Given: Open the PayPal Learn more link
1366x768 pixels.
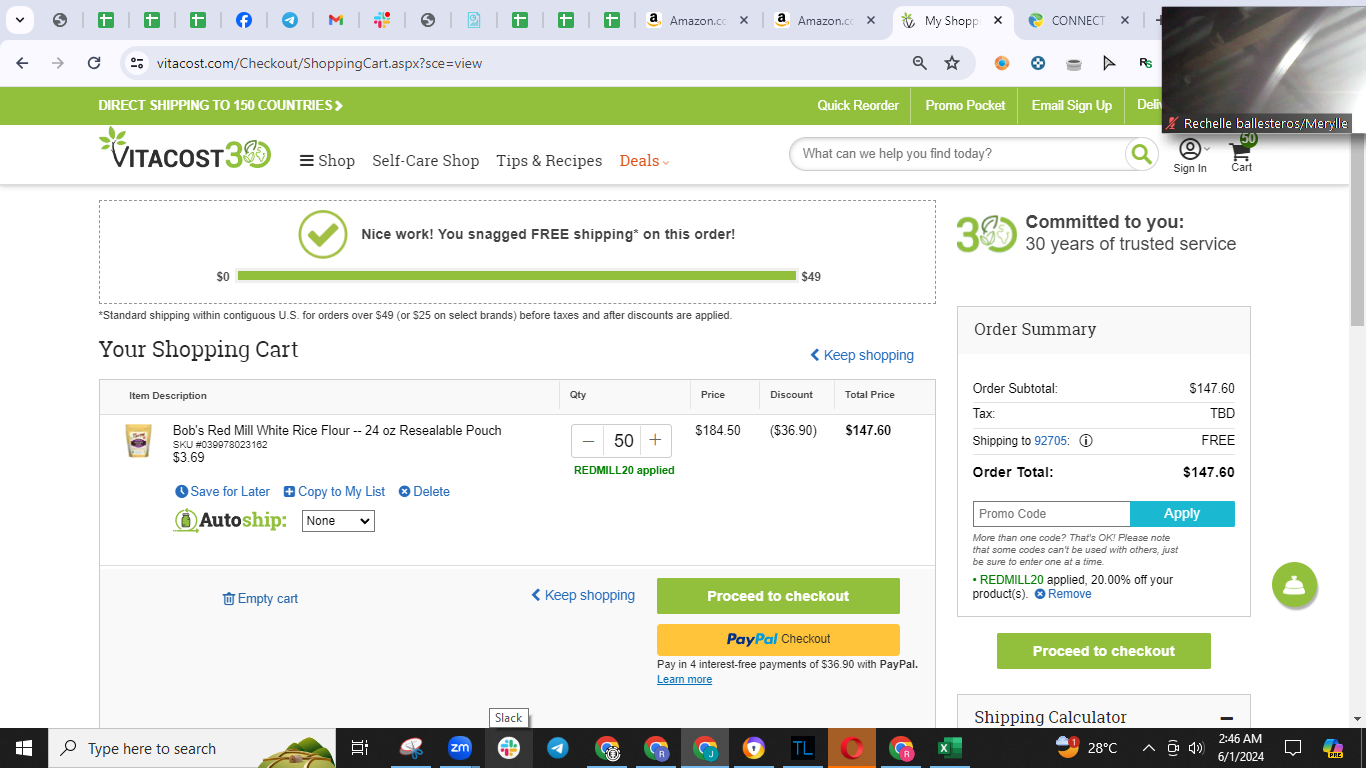Looking at the screenshot, I should tap(685, 680).
